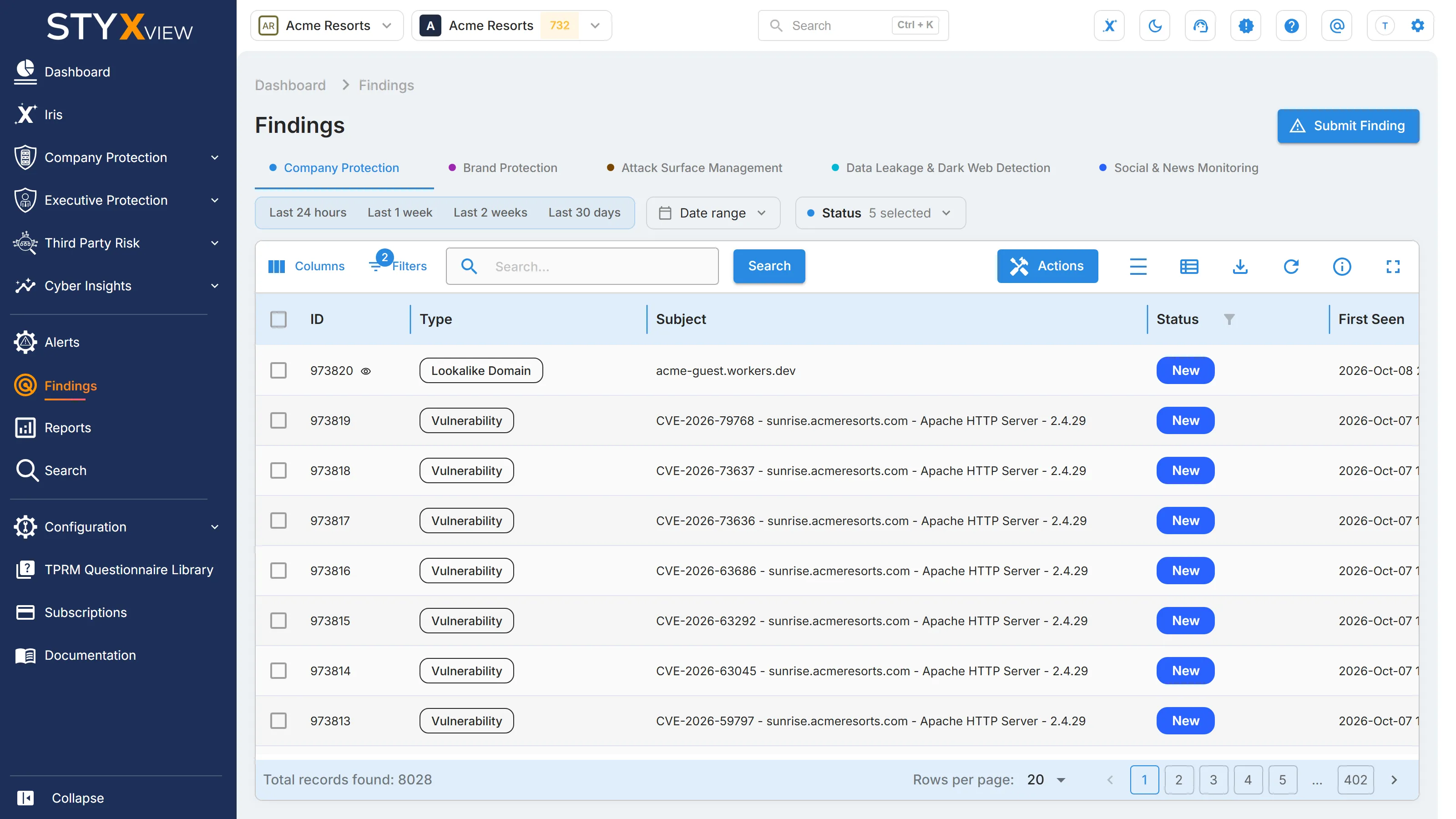
Task: Click the blue Search button
Action: tap(768, 266)
